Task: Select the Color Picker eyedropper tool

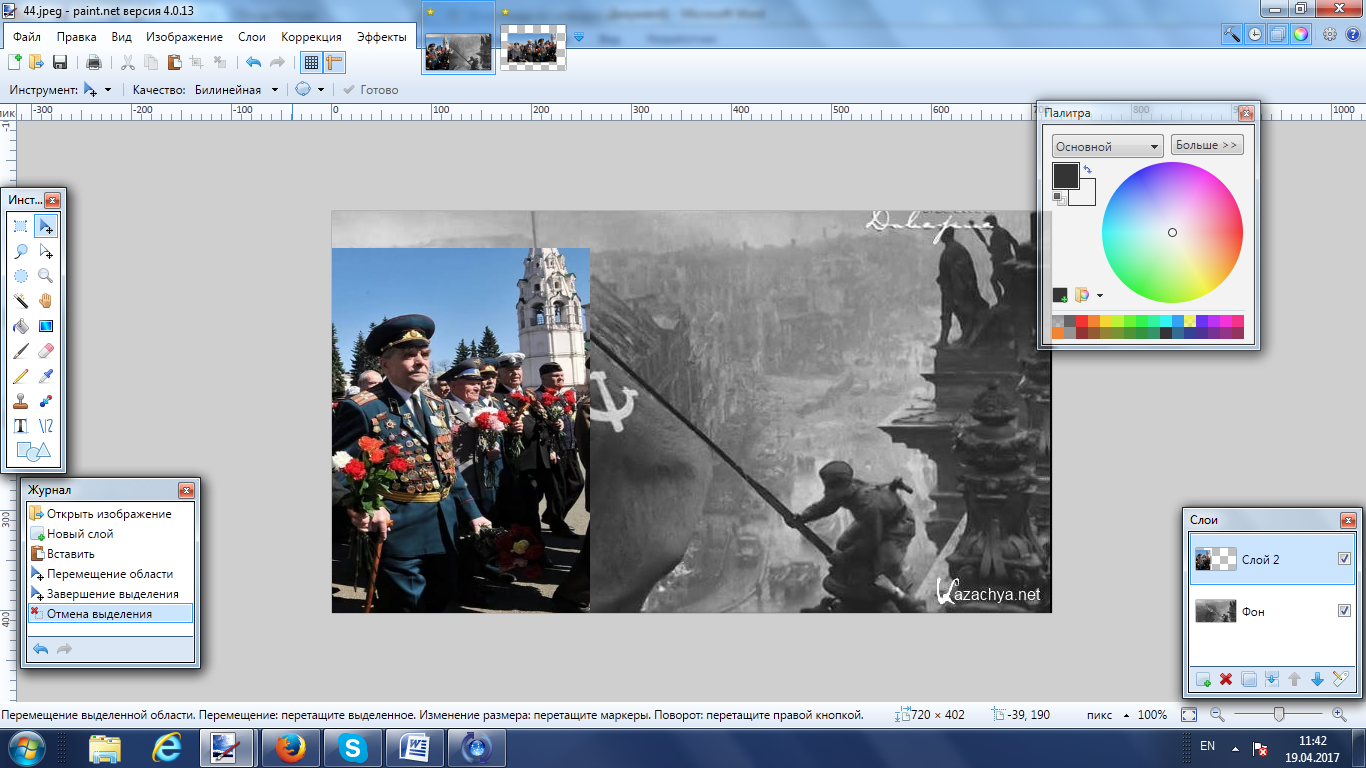Action: click(46, 376)
